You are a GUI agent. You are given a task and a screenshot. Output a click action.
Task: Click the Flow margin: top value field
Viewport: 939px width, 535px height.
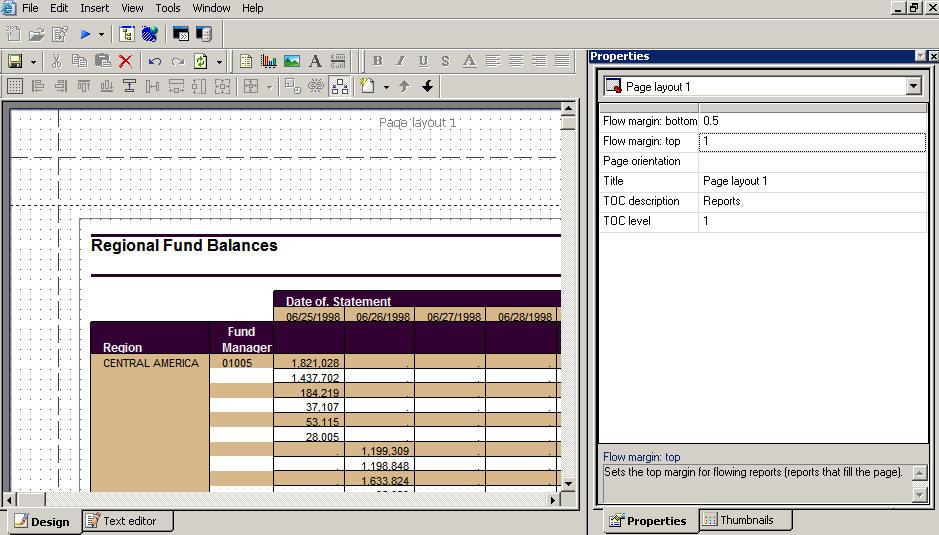pyautogui.click(x=811, y=142)
